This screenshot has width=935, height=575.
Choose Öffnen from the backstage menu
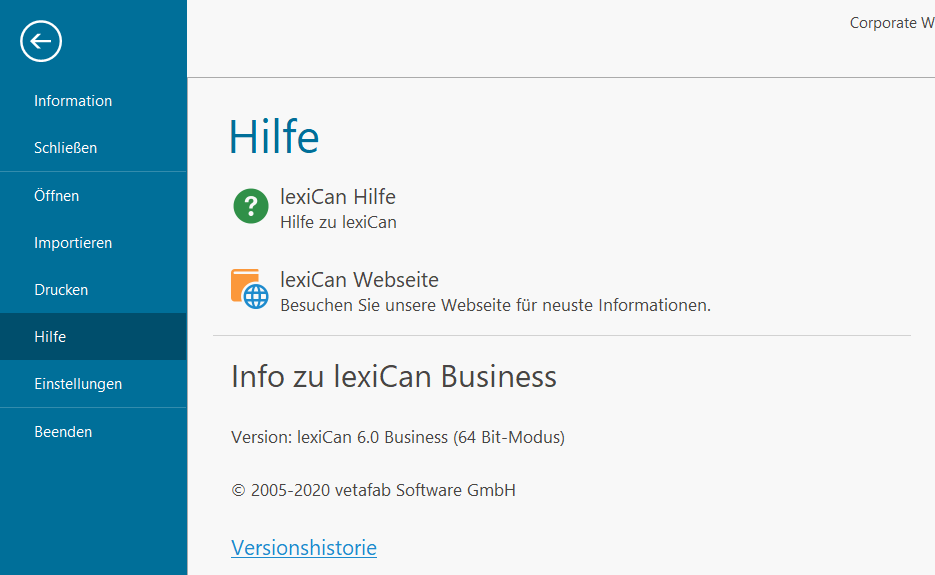pos(93,196)
